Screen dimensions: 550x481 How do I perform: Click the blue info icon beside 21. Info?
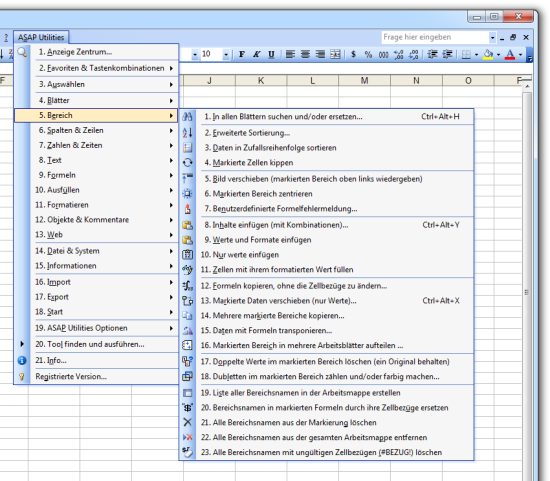22,360
